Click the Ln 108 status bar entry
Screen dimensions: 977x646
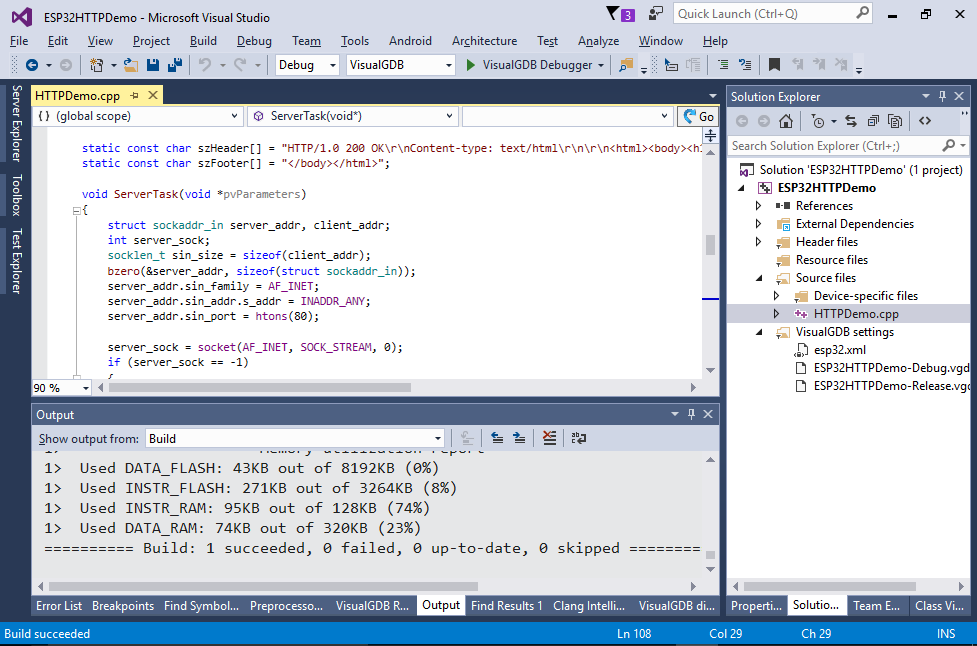634,634
